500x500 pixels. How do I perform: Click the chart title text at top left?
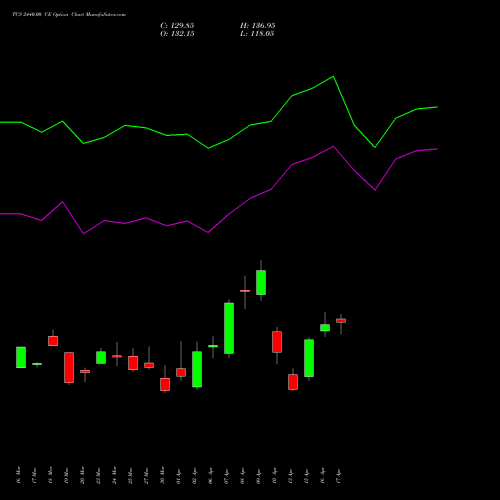tap(69, 15)
